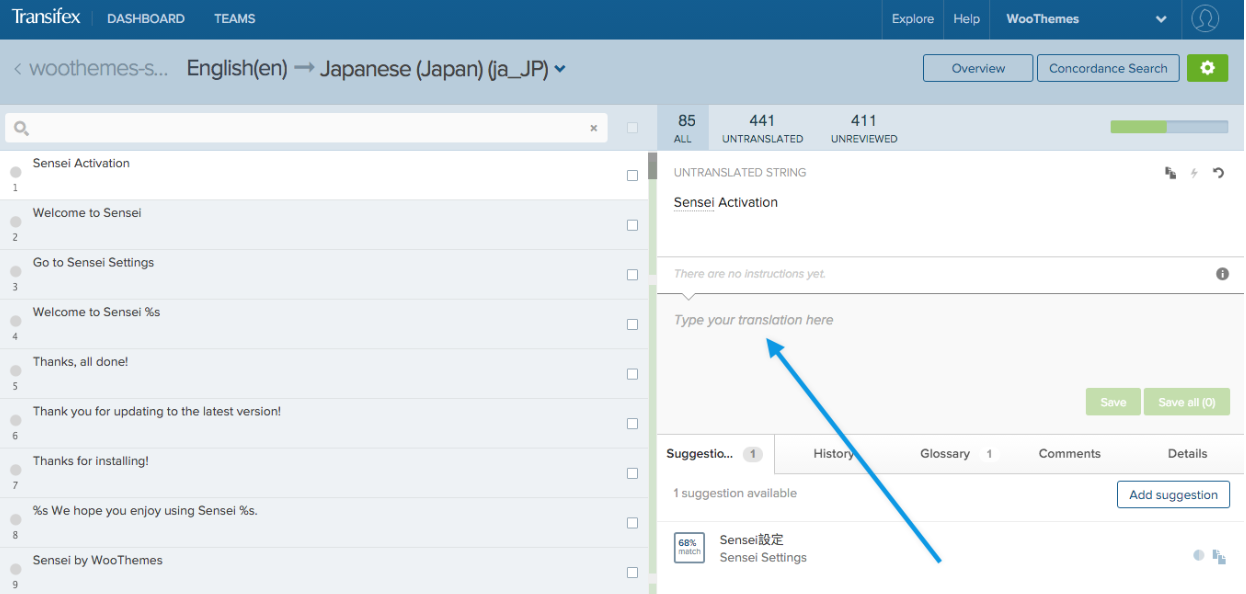Click the suggestion half-circle icon

pos(1198,555)
